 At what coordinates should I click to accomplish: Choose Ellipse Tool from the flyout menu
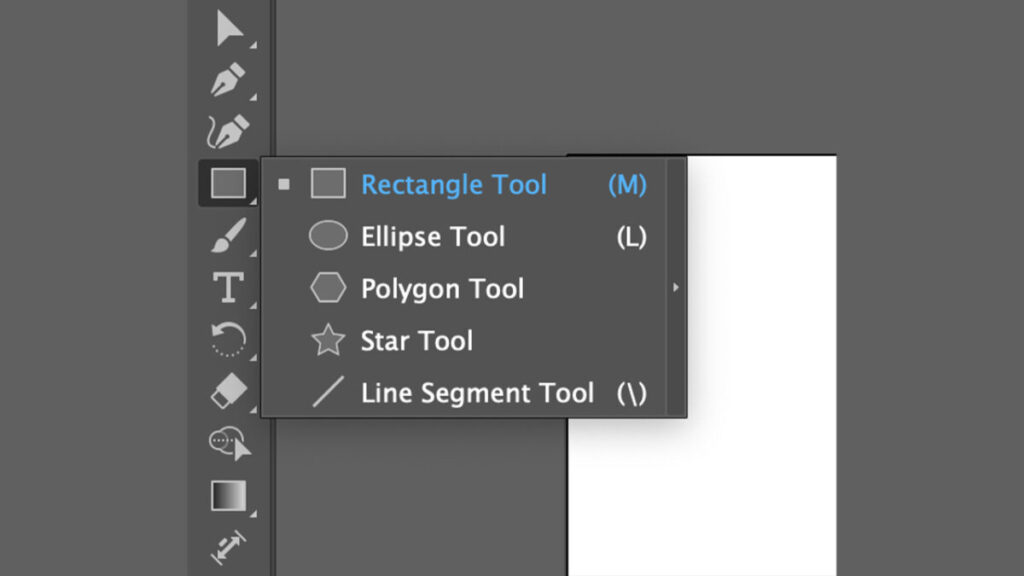click(432, 237)
